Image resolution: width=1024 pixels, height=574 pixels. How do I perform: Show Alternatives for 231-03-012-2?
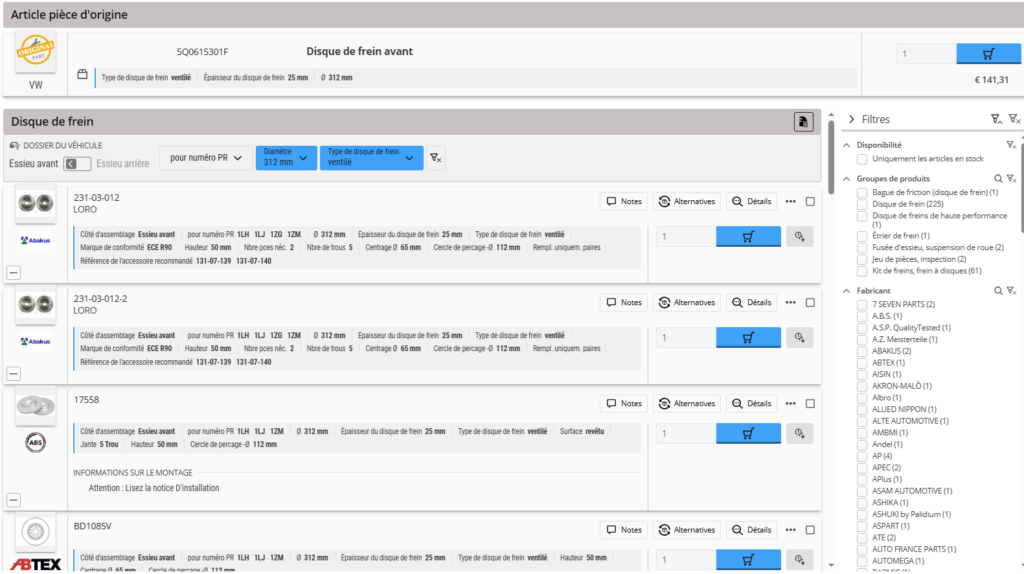[x=687, y=303]
